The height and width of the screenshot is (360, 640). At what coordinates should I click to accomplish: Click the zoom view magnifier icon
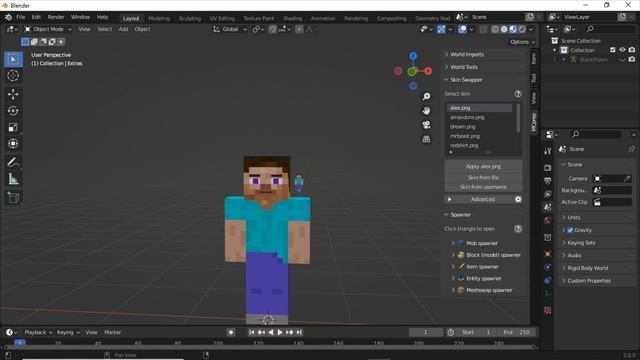(426, 96)
